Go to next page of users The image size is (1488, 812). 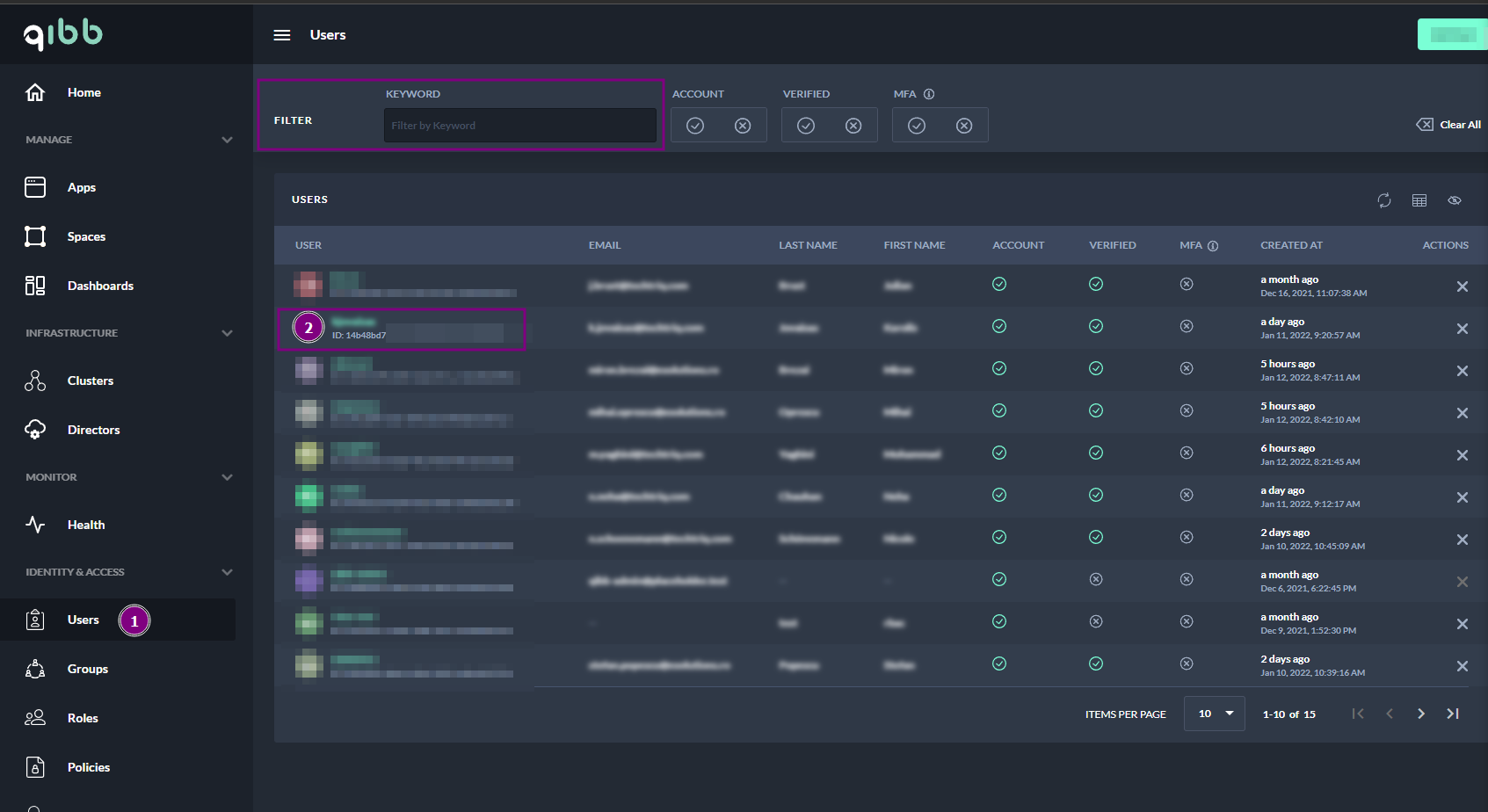[1421, 714]
